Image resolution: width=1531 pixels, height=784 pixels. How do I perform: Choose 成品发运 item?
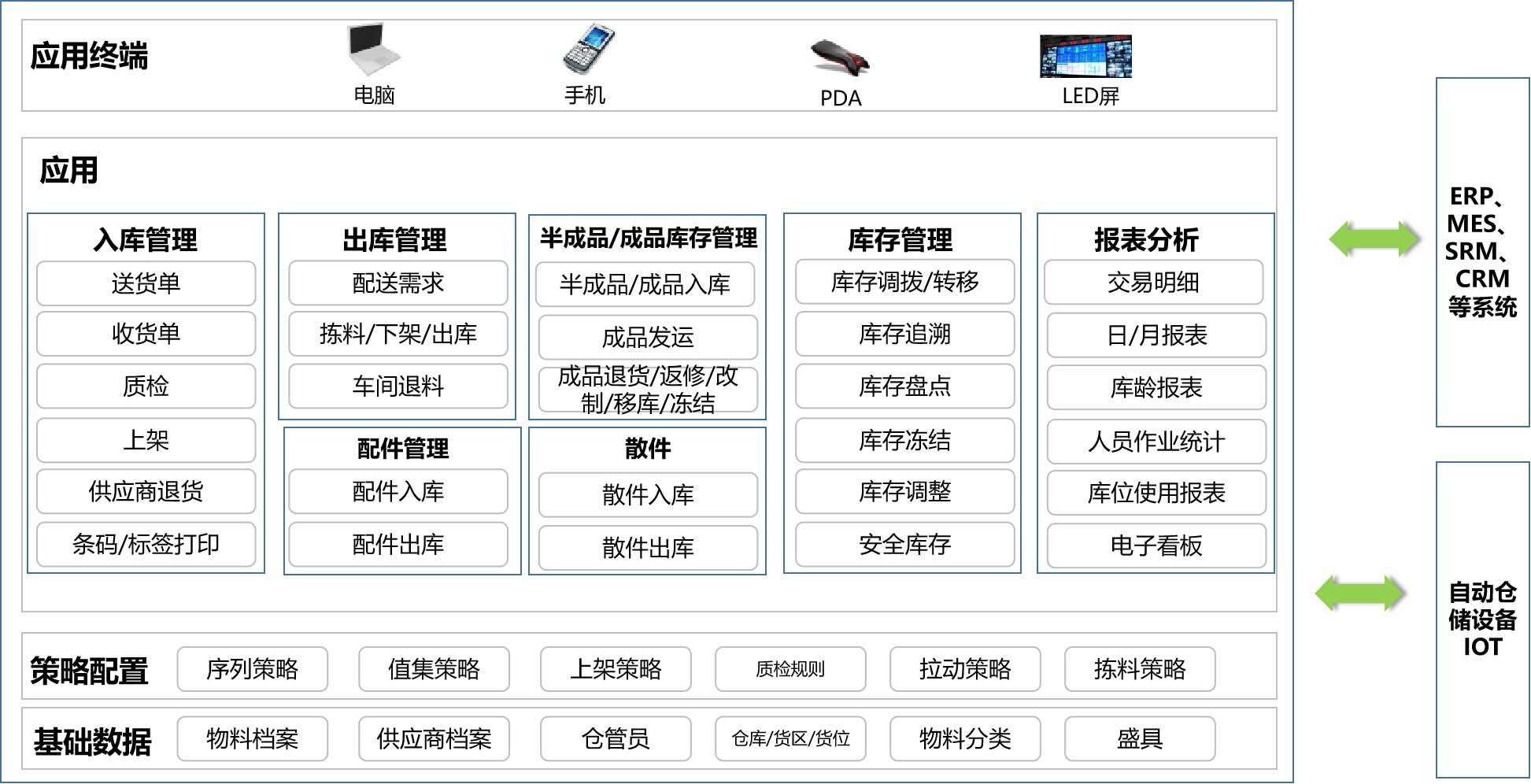coord(647,337)
